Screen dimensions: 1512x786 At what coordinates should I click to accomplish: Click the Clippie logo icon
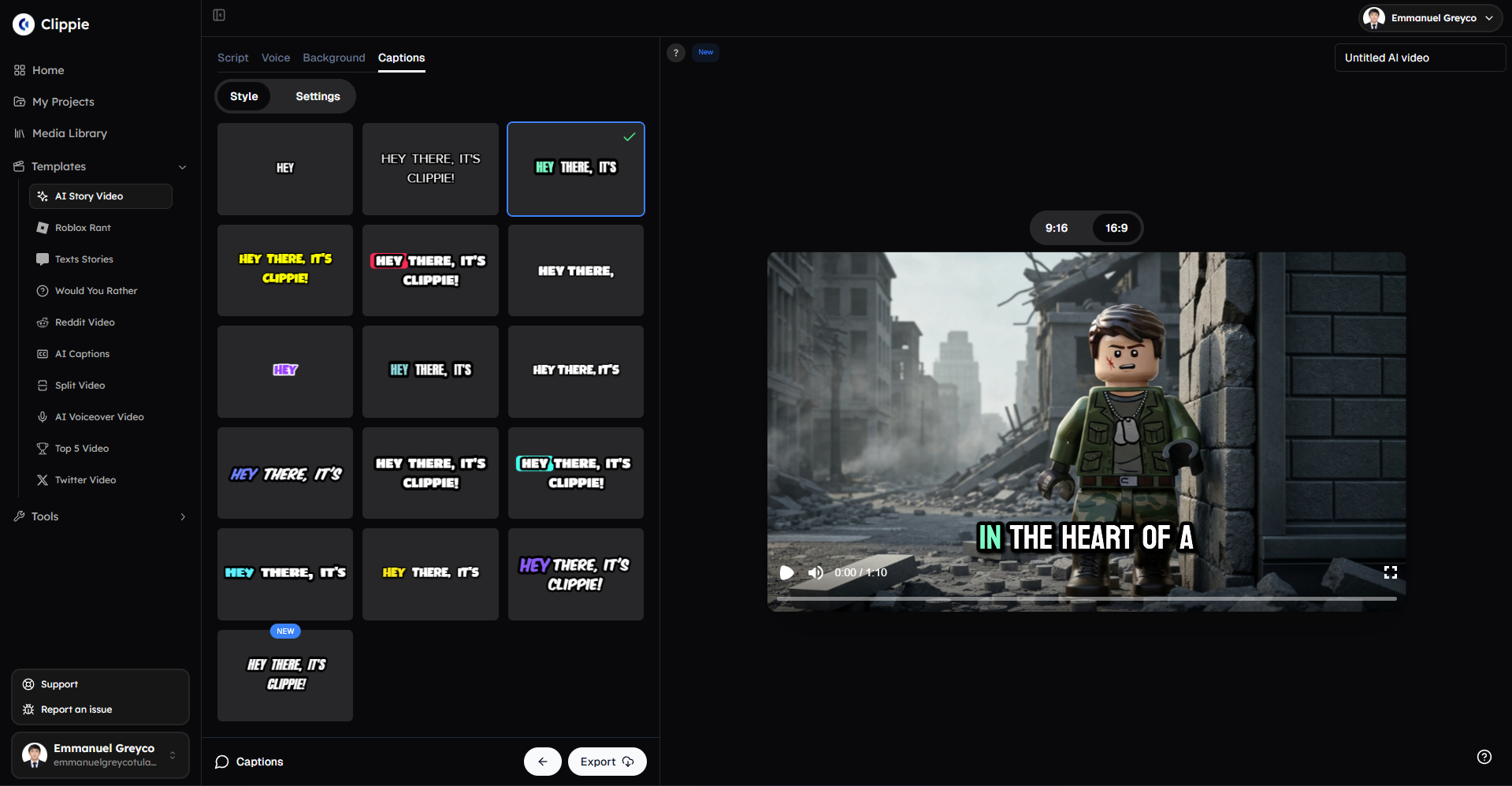pyautogui.click(x=24, y=24)
